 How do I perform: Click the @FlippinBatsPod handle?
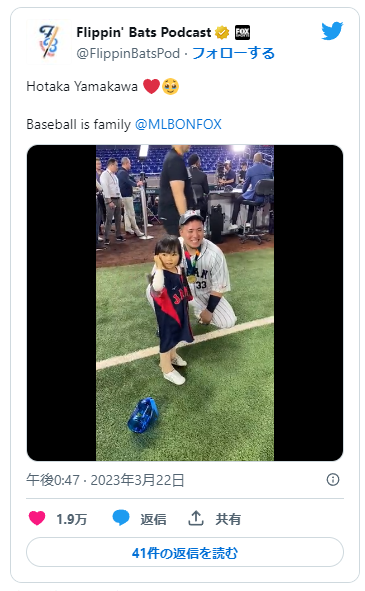128,54
